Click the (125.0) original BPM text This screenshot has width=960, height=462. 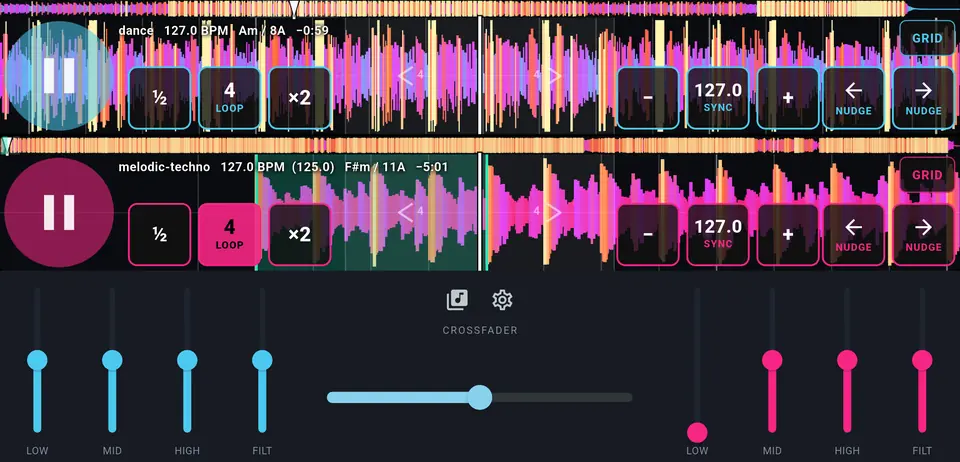pos(313,166)
